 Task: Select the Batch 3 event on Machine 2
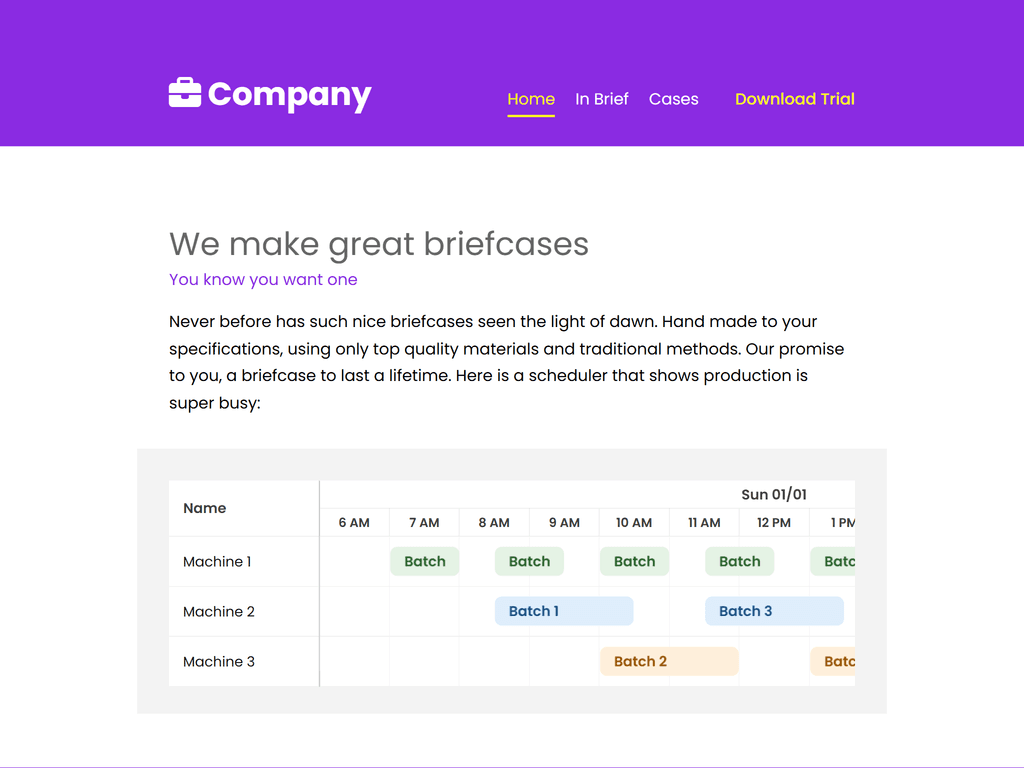(774, 611)
